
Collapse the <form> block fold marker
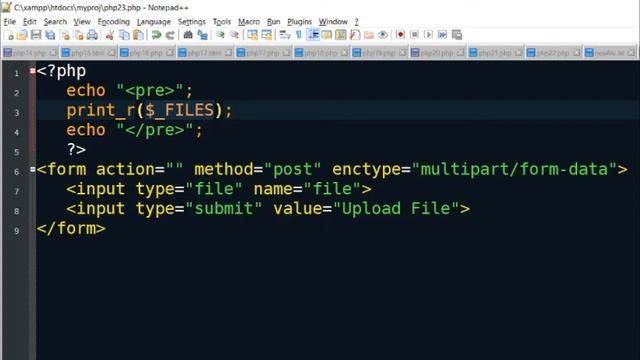click(x=33, y=169)
